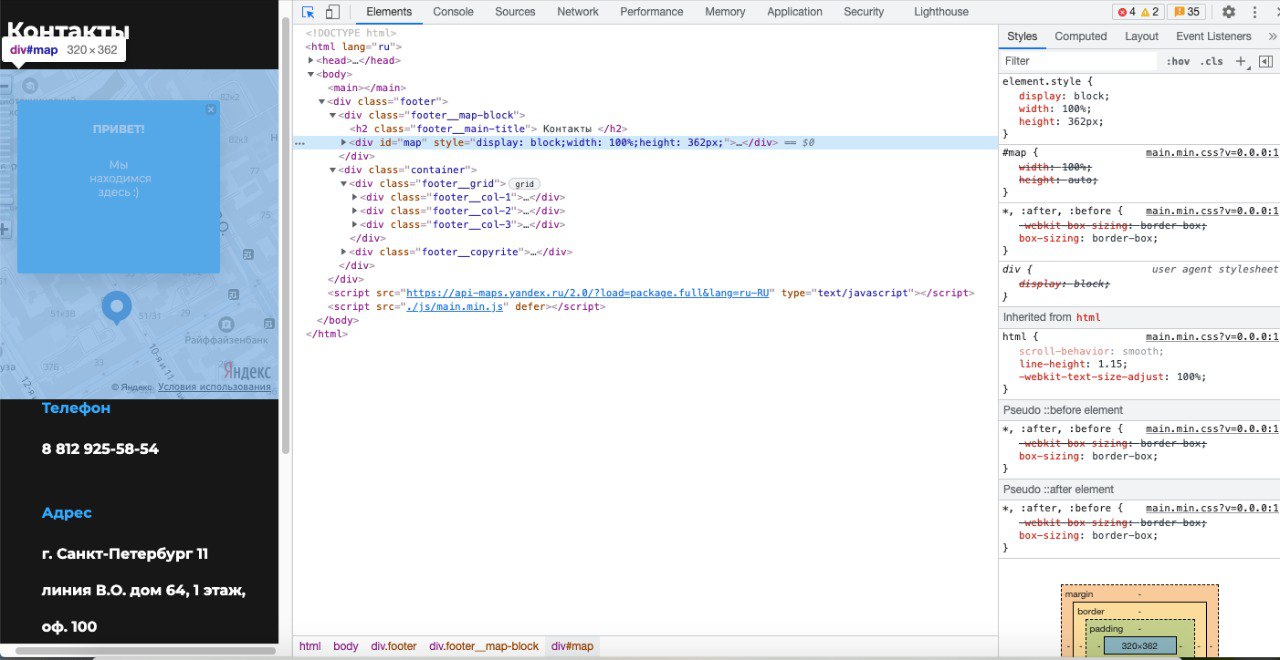1280x660 pixels.
Task: Open the Yandex terms of use link
Action: 214,387
